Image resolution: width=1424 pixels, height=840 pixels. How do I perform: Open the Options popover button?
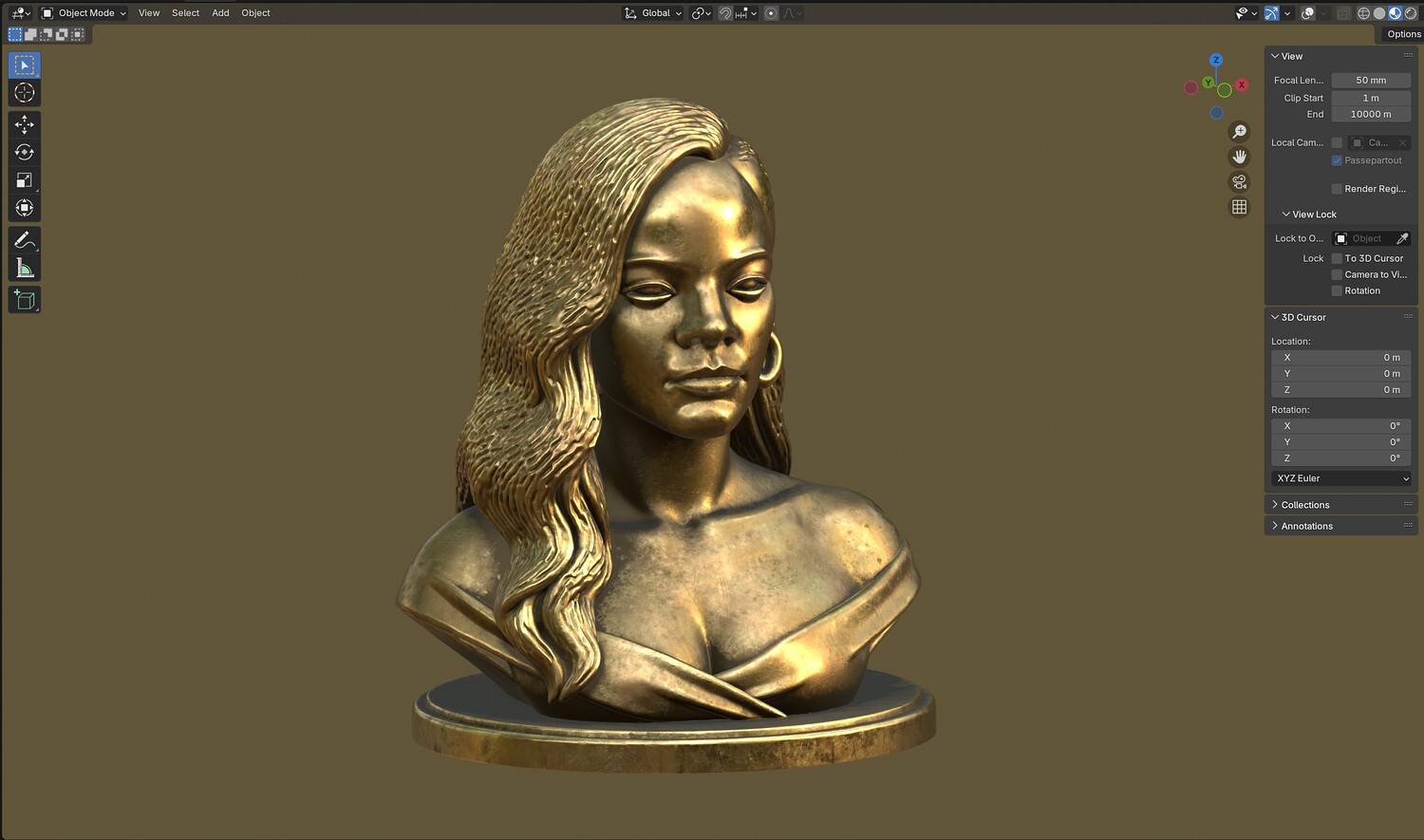point(1403,34)
